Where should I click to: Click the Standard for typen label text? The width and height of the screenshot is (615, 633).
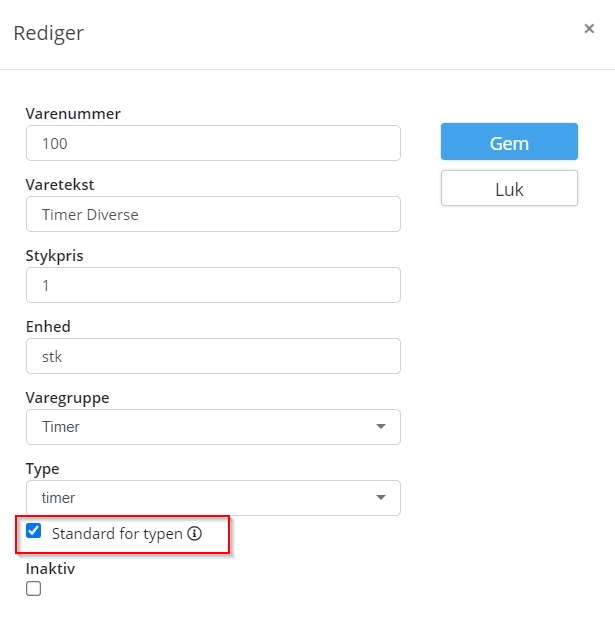tap(117, 534)
